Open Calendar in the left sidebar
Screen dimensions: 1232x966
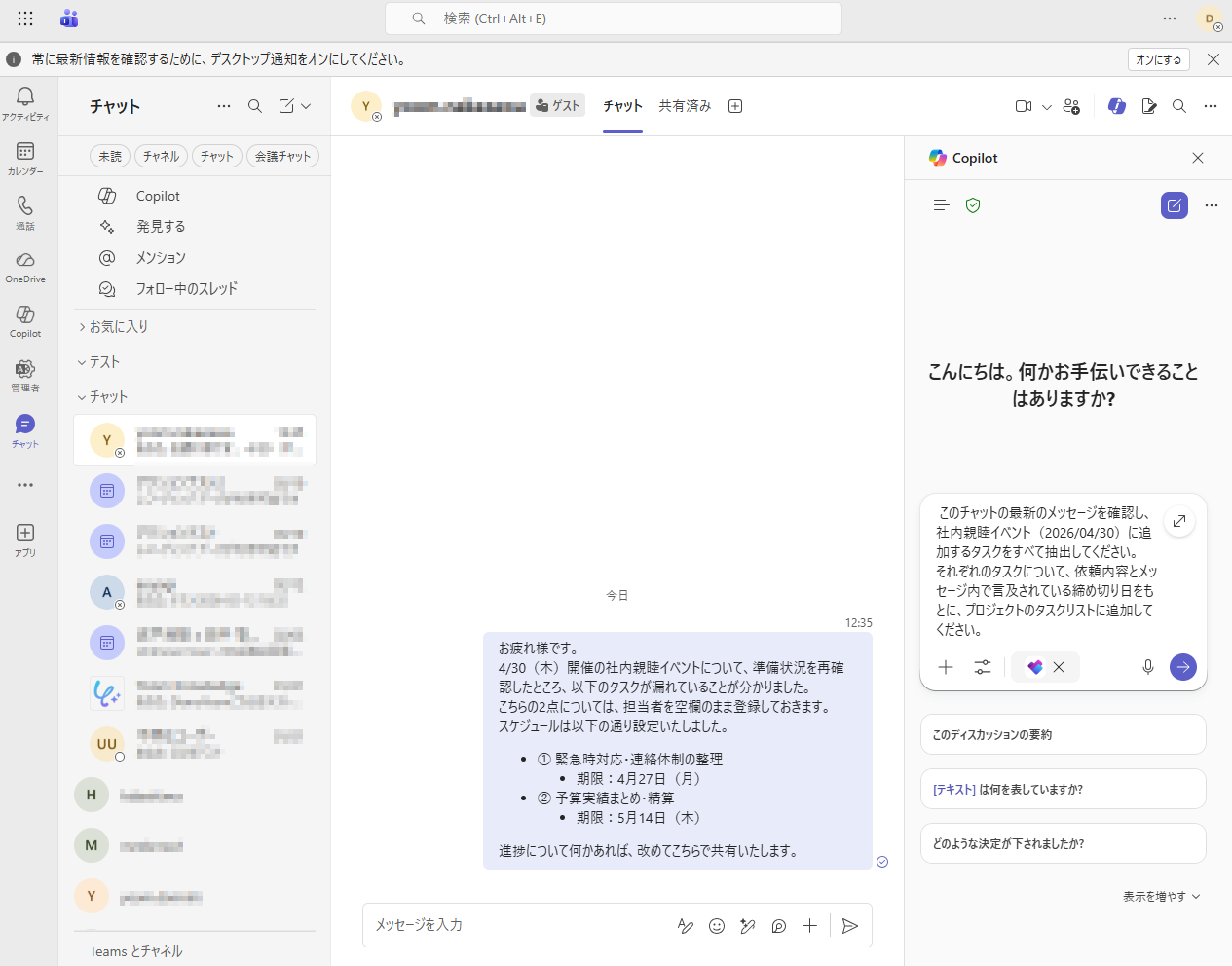click(25, 158)
